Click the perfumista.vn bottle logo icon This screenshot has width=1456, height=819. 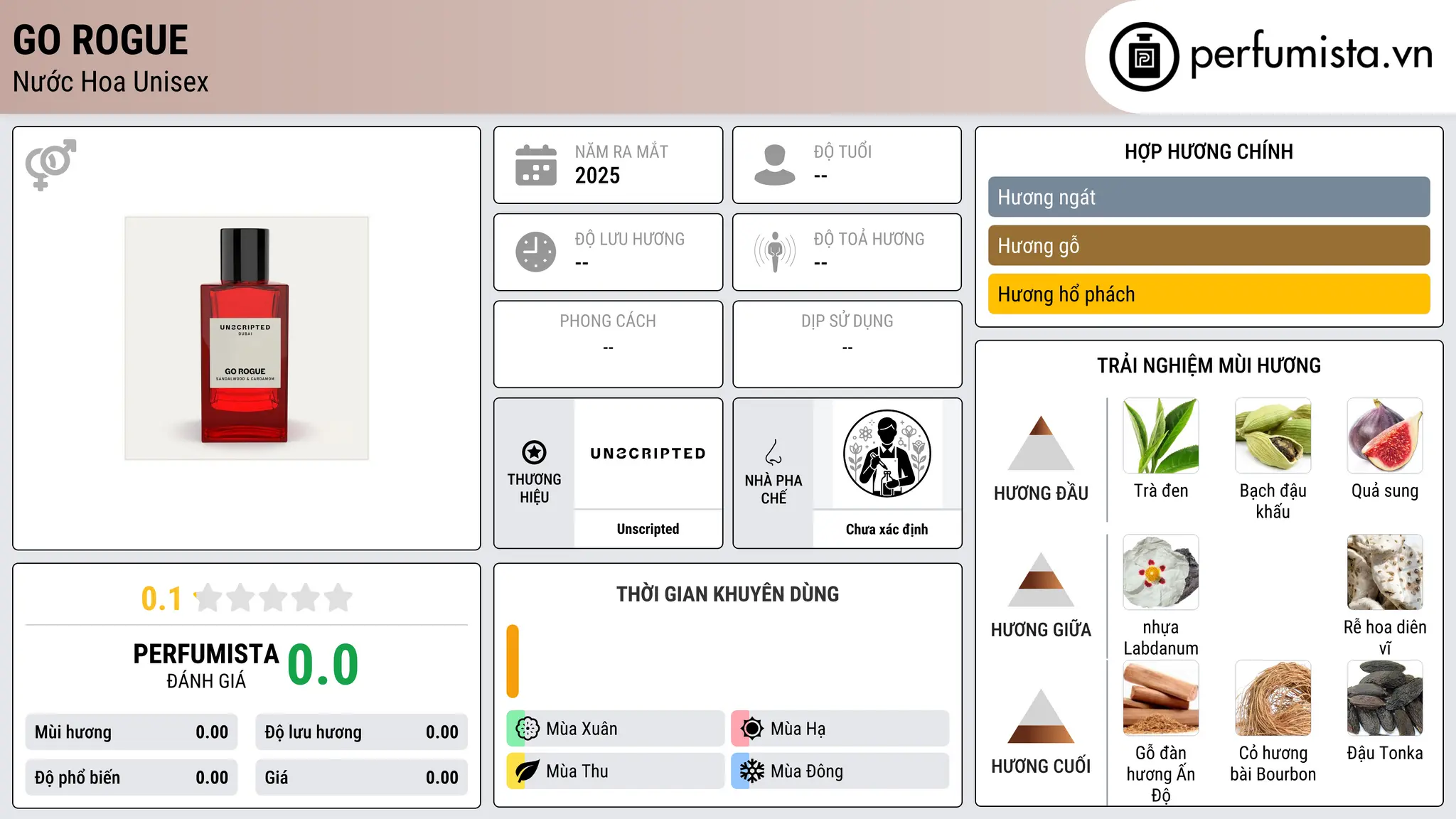(1144, 57)
